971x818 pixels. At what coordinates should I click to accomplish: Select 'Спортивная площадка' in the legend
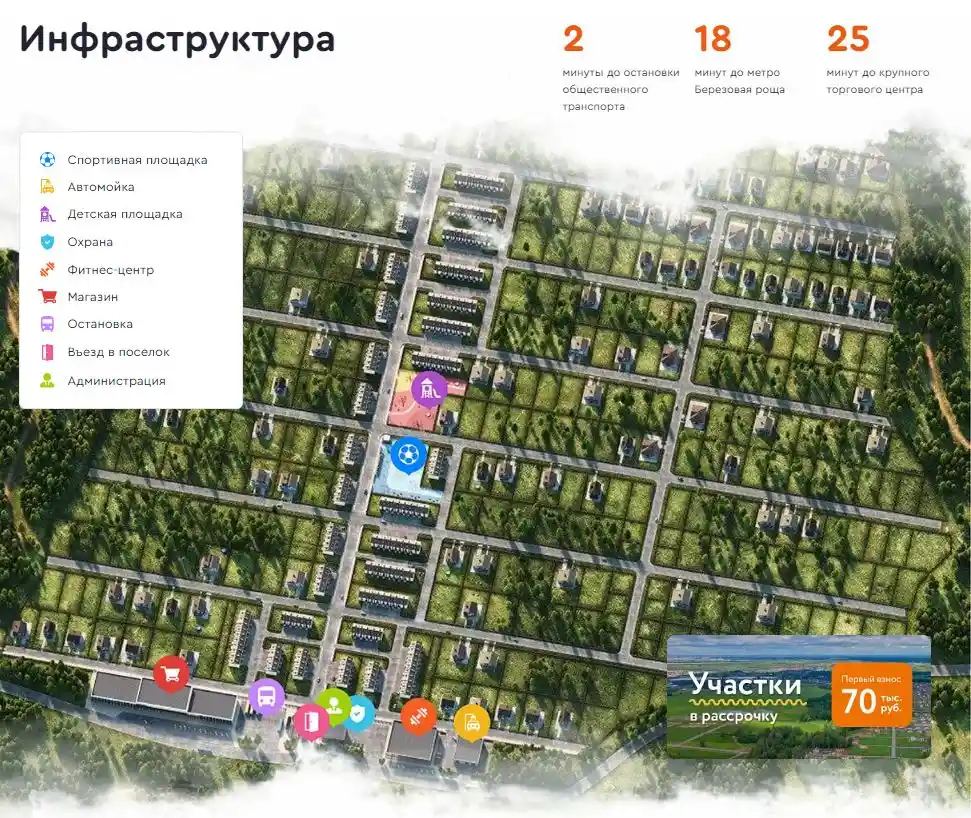tap(137, 160)
